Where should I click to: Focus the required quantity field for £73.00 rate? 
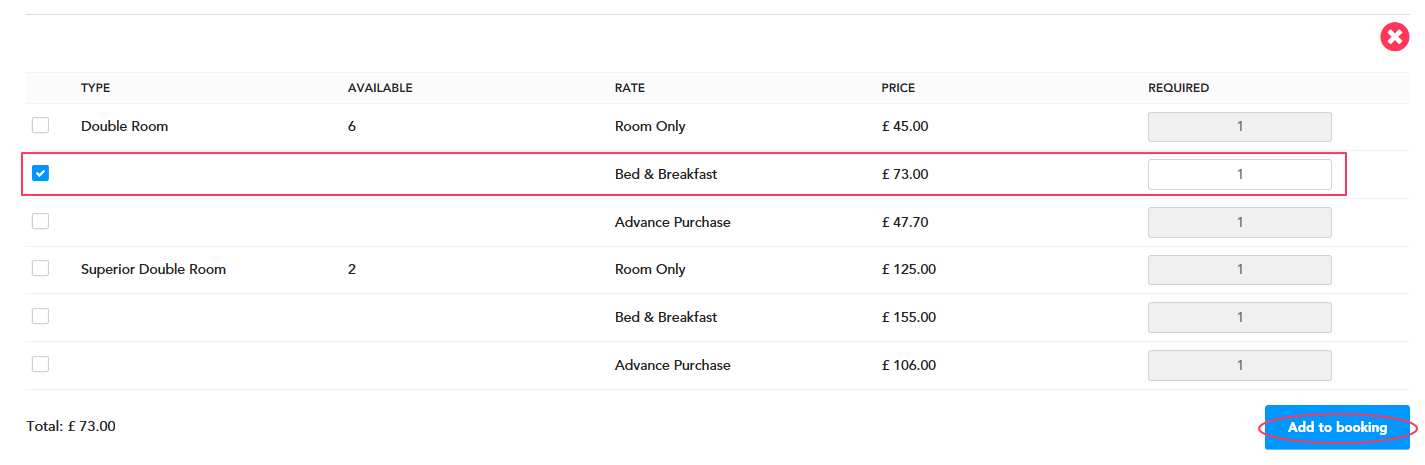pyautogui.click(x=1239, y=174)
